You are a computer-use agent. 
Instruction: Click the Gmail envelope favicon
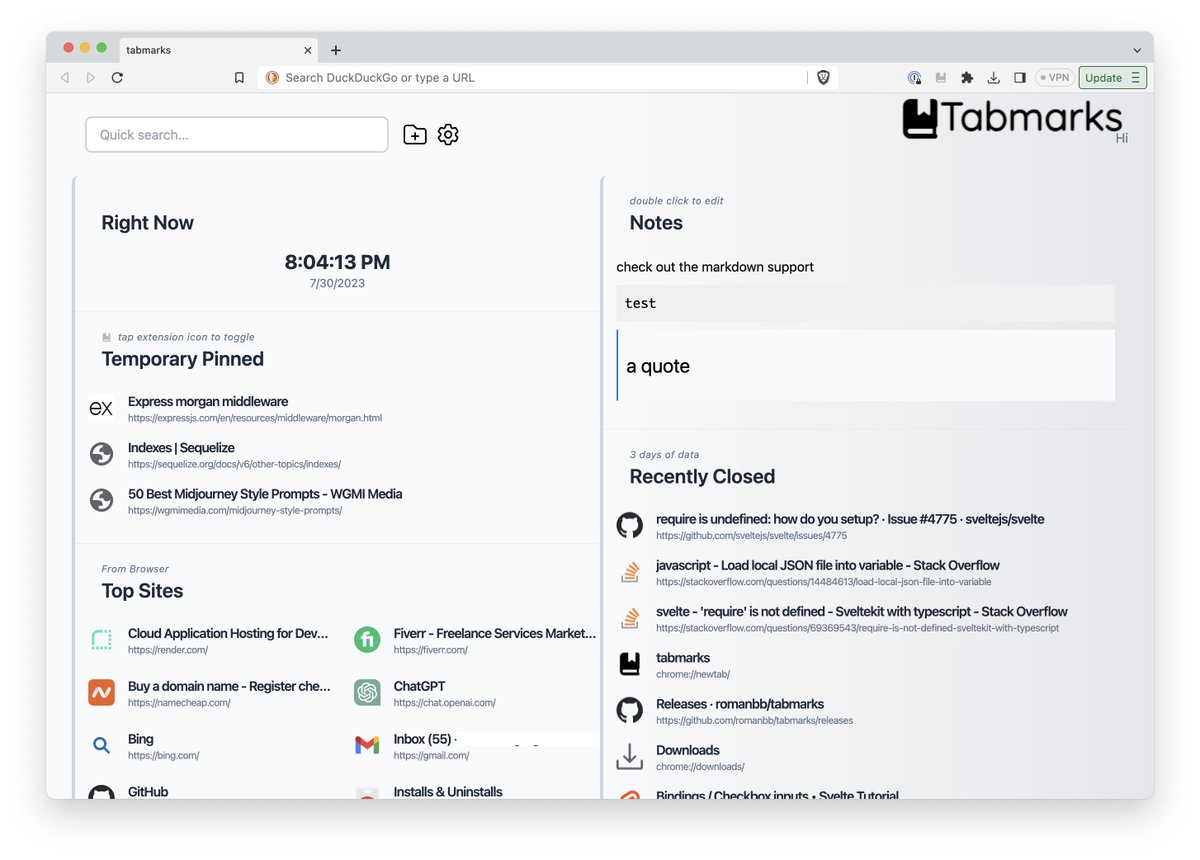click(x=367, y=745)
